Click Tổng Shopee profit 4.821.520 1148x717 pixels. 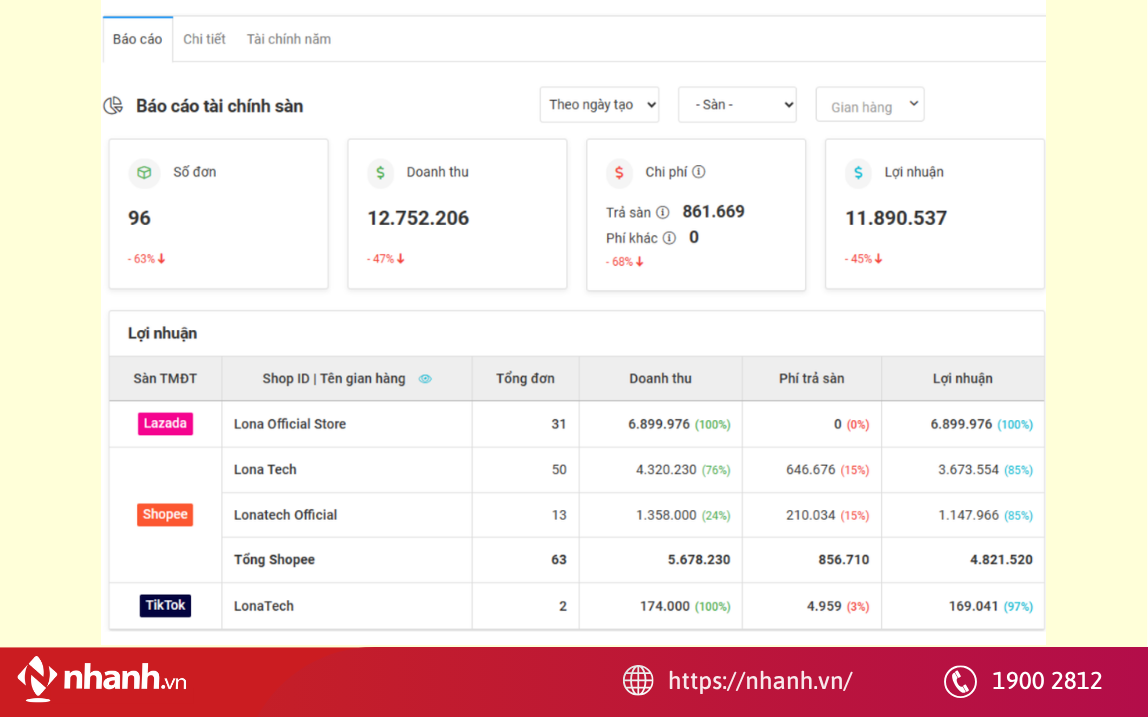[1002, 560]
